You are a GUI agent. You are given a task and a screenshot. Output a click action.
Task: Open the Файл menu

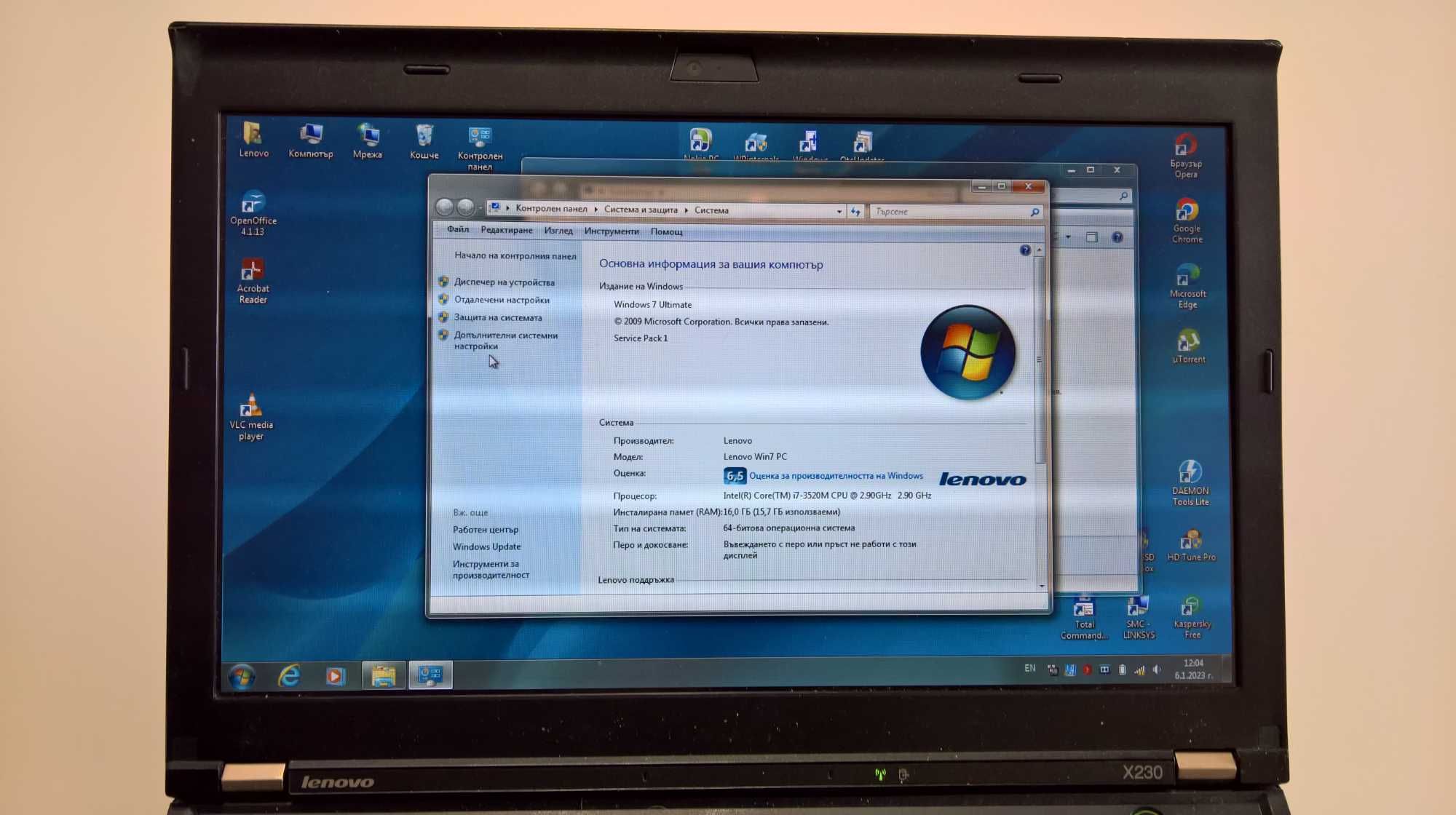coord(458,229)
